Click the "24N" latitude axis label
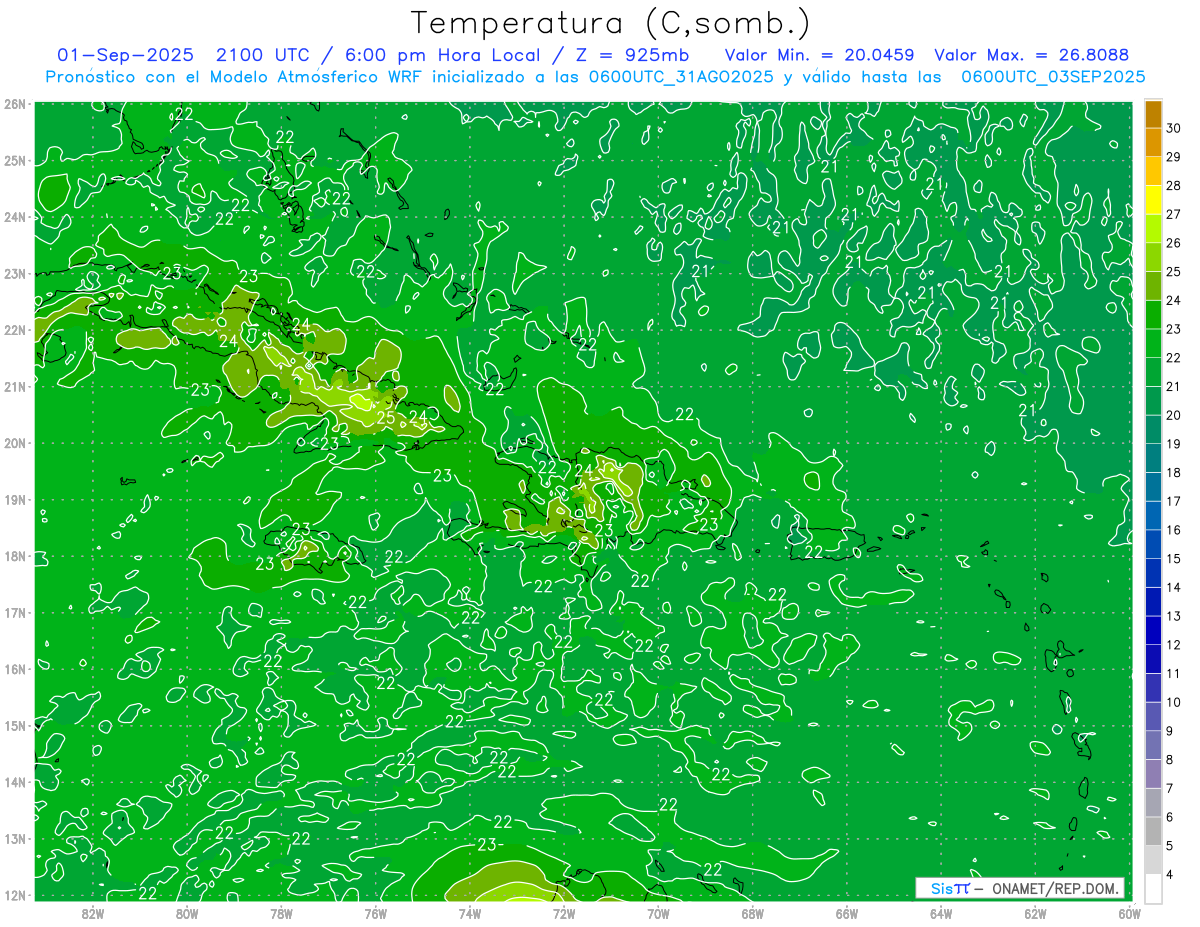1200x927 pixels. pos(14,217)
